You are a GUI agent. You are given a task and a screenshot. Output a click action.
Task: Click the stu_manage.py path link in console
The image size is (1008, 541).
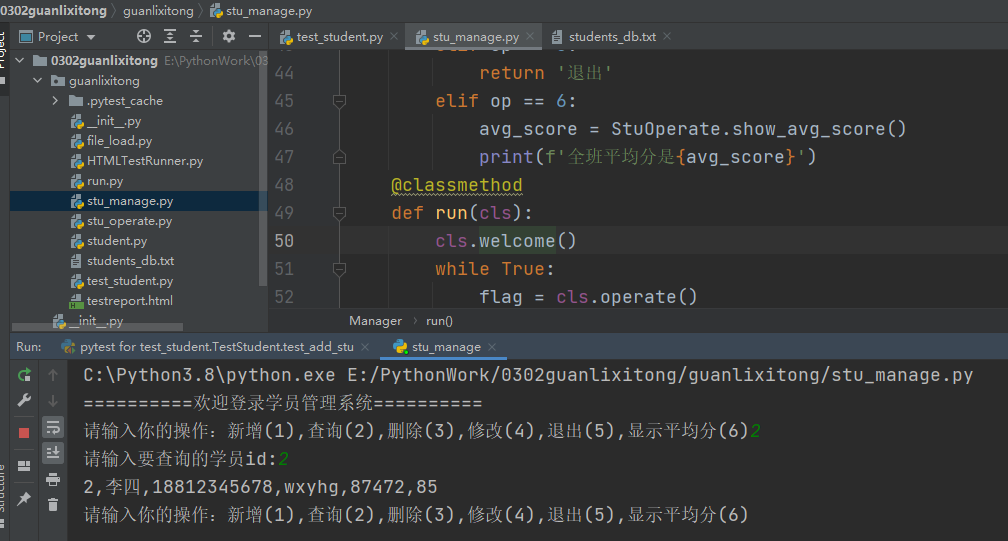pos(660,375)
